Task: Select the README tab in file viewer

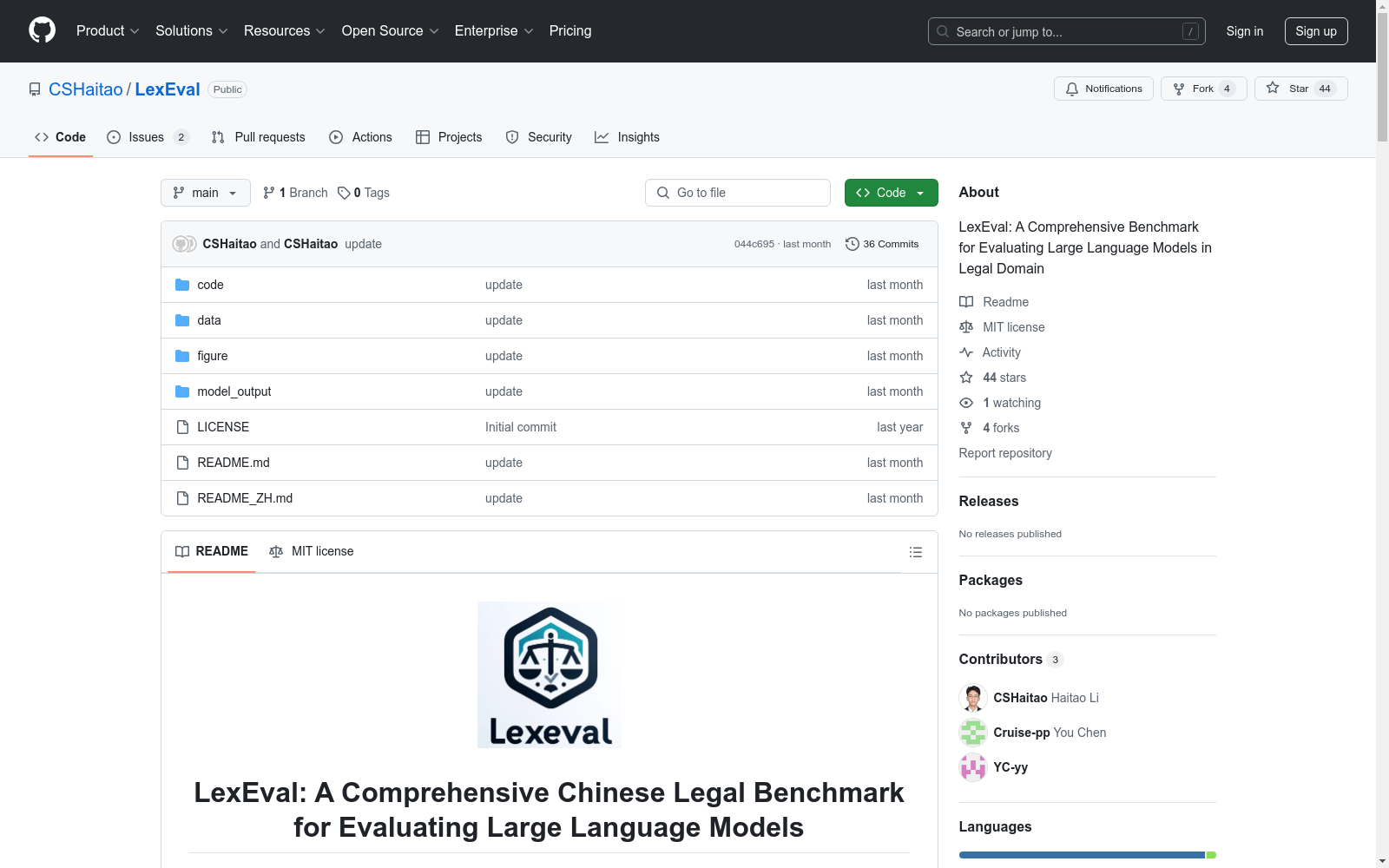Action: click(212, 551)
